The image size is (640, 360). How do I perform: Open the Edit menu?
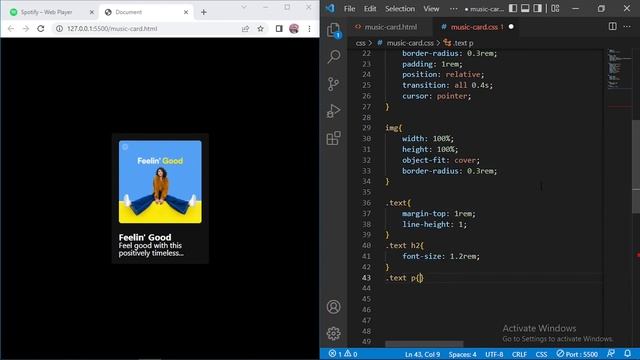point(370,9)
